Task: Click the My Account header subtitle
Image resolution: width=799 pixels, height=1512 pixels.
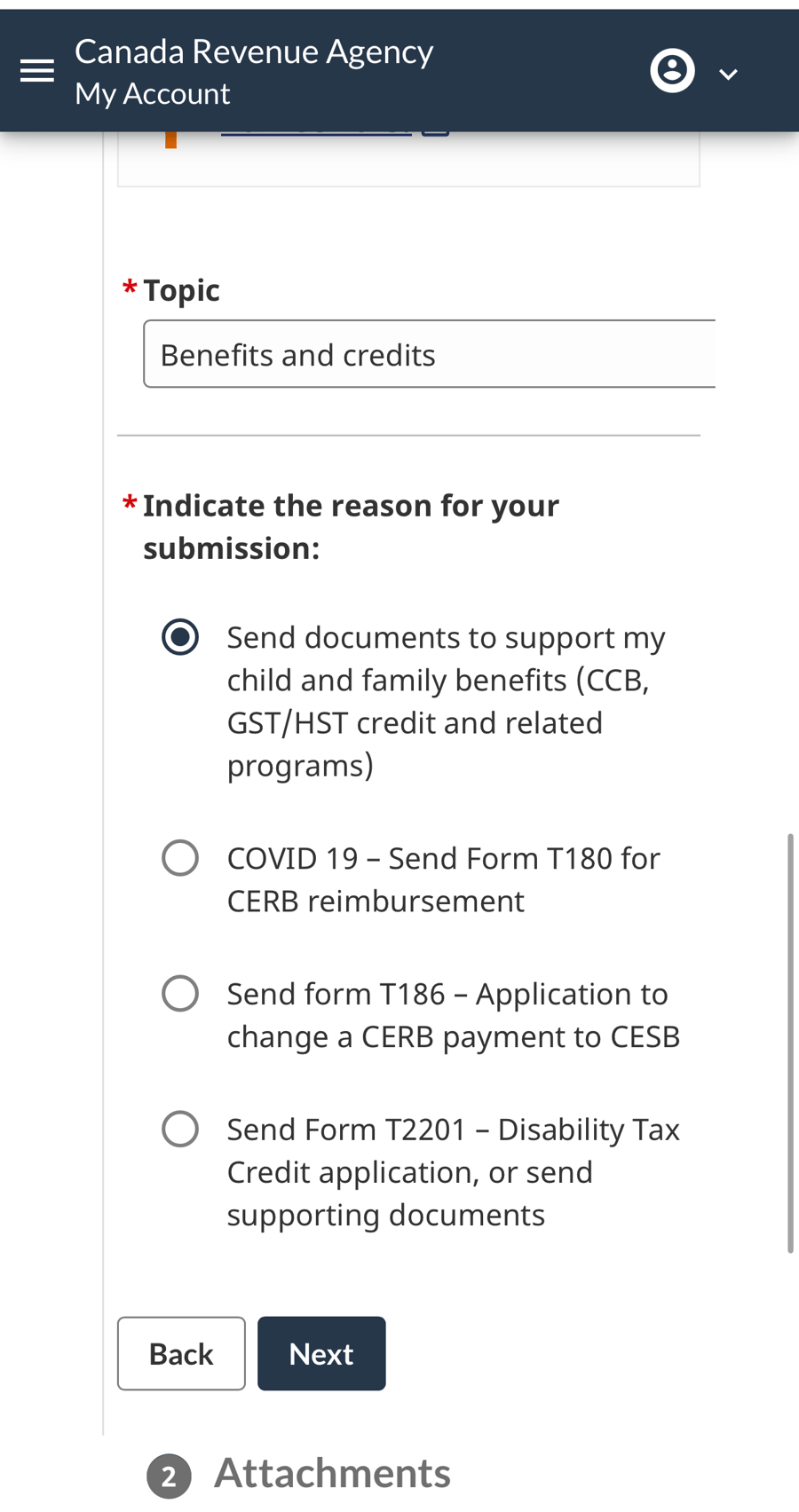Action: click(153, 94)
